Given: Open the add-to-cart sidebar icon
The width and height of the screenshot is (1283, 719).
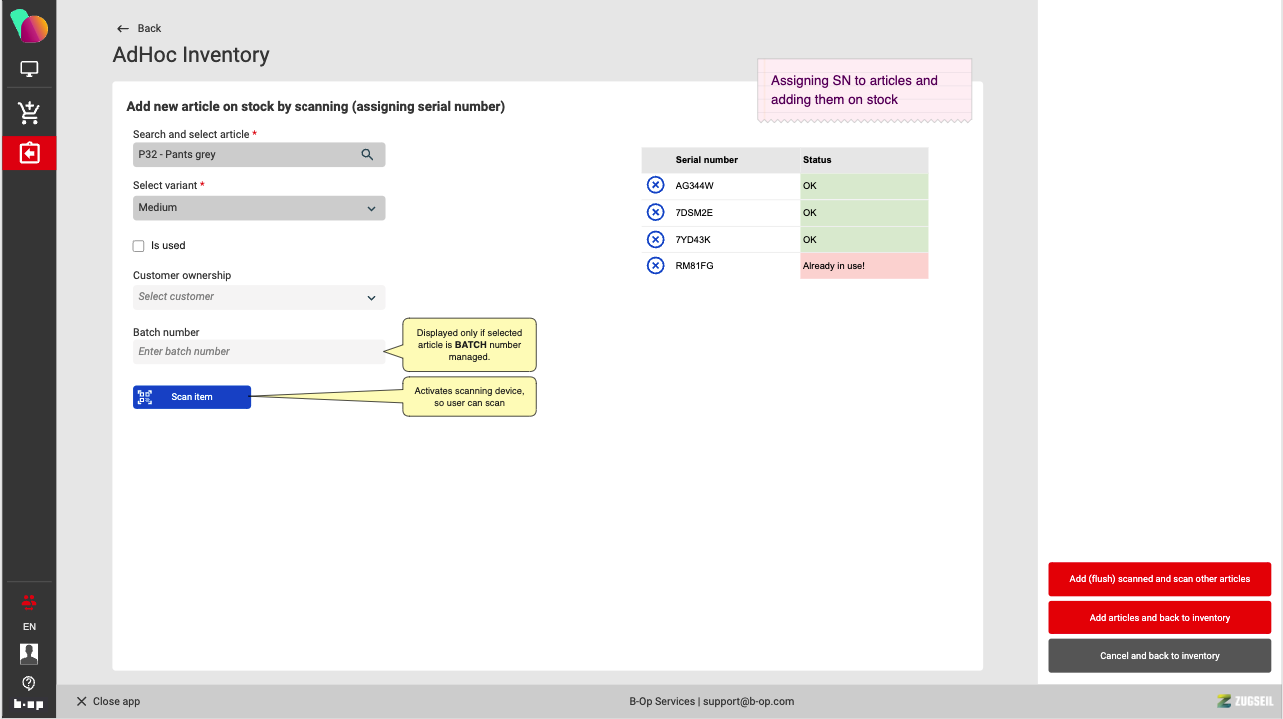Looking at the screenshot, I should tap(29, 113).
